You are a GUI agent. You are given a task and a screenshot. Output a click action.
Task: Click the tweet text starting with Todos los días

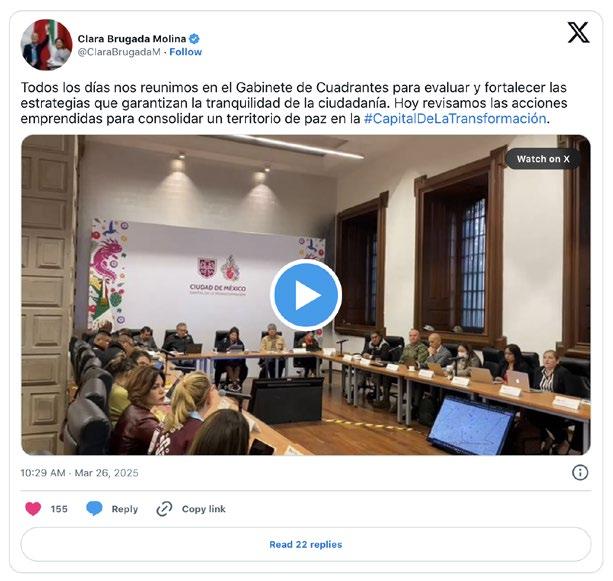[294, 103]
